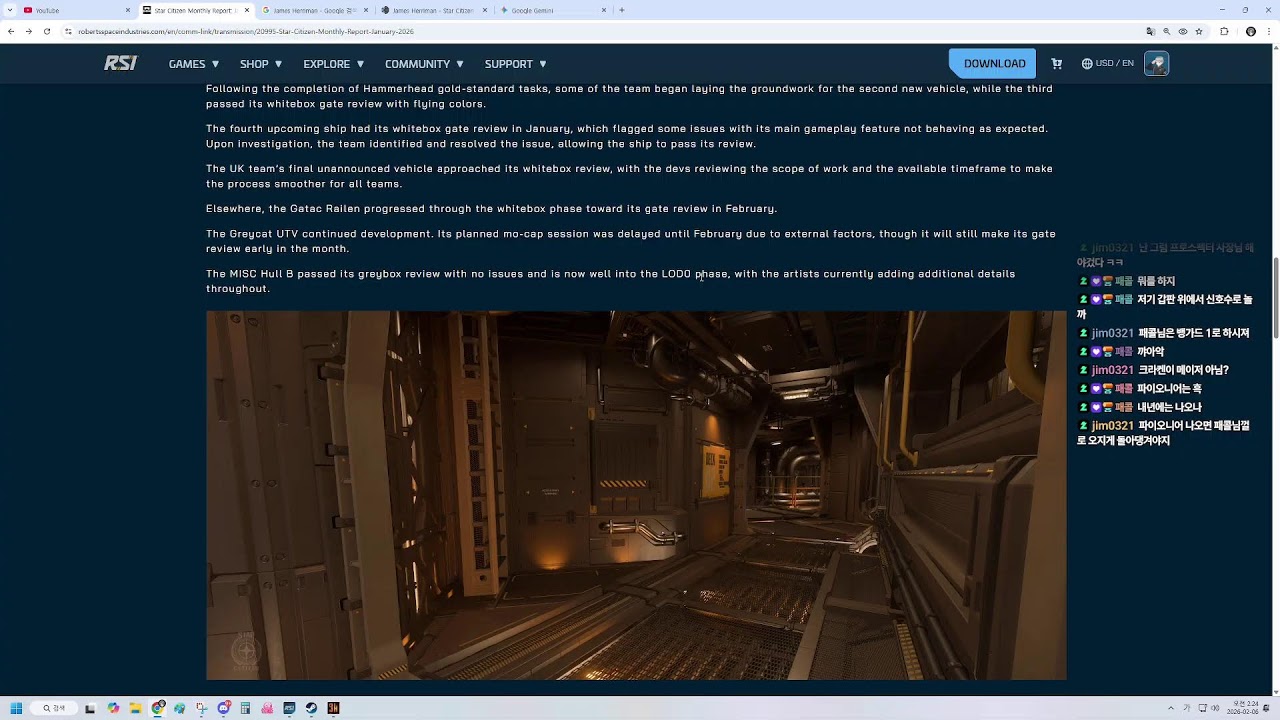Click the RSI logo in the site header
The height and width of the screenshot is (720, 1280).
click(120, 64)
